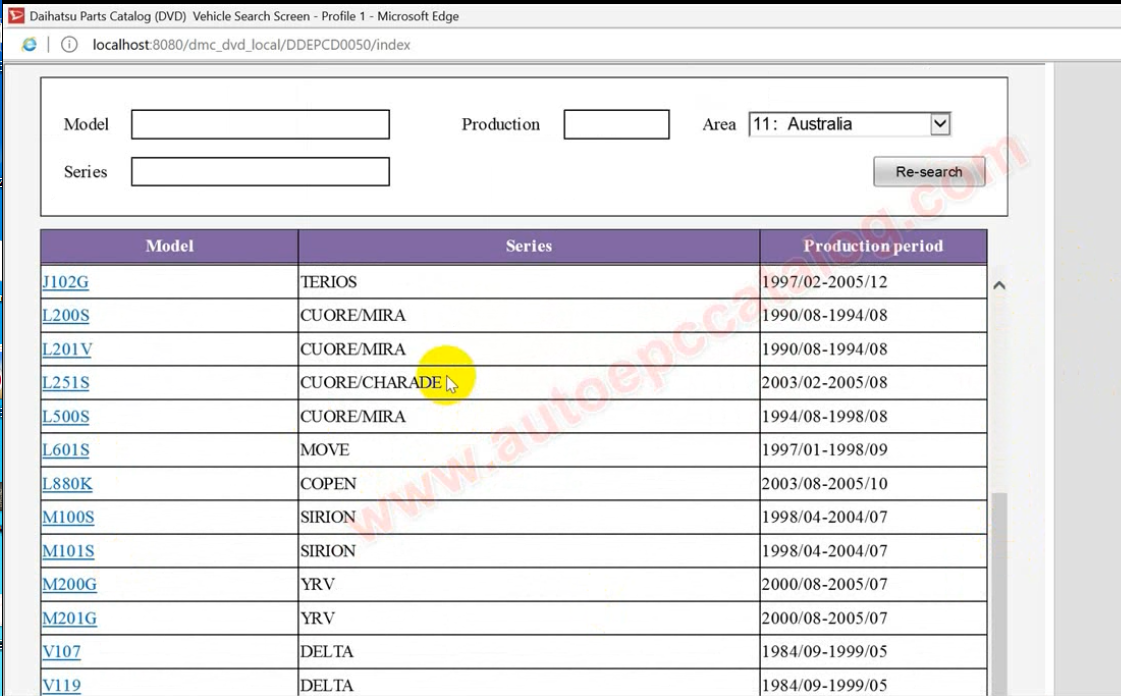Click the Edge browser icon beside address bar
The width and height of the screenshot is (1121, 696).
30,45
